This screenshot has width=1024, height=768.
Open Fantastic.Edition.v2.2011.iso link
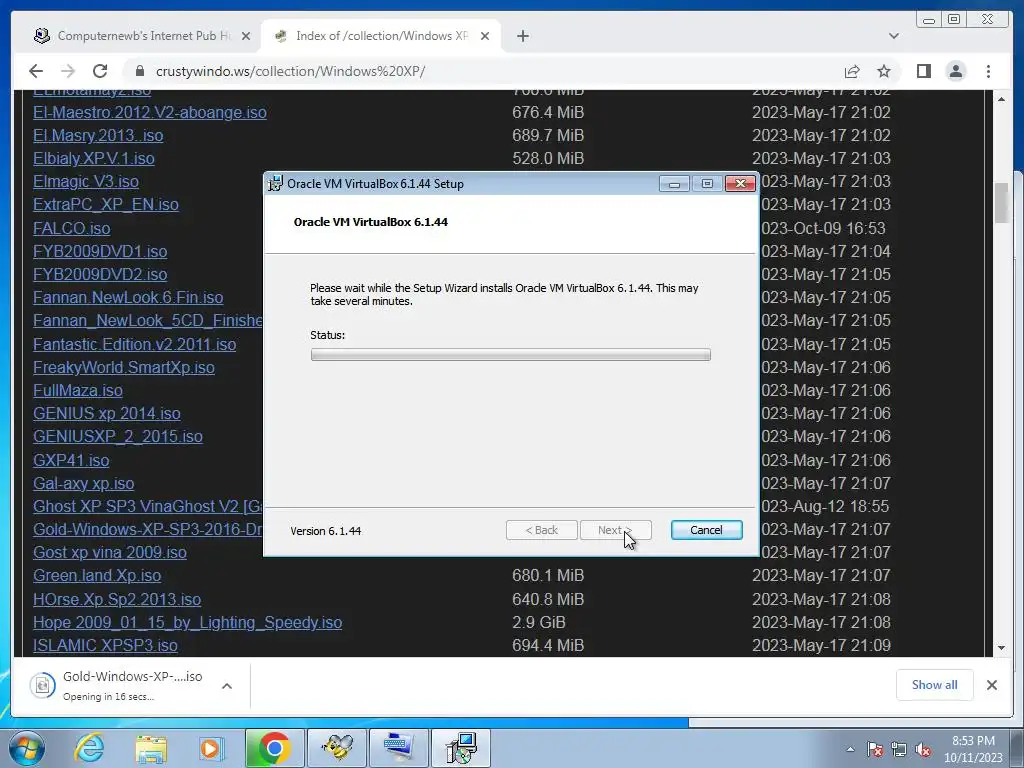[x=135, y=344]
